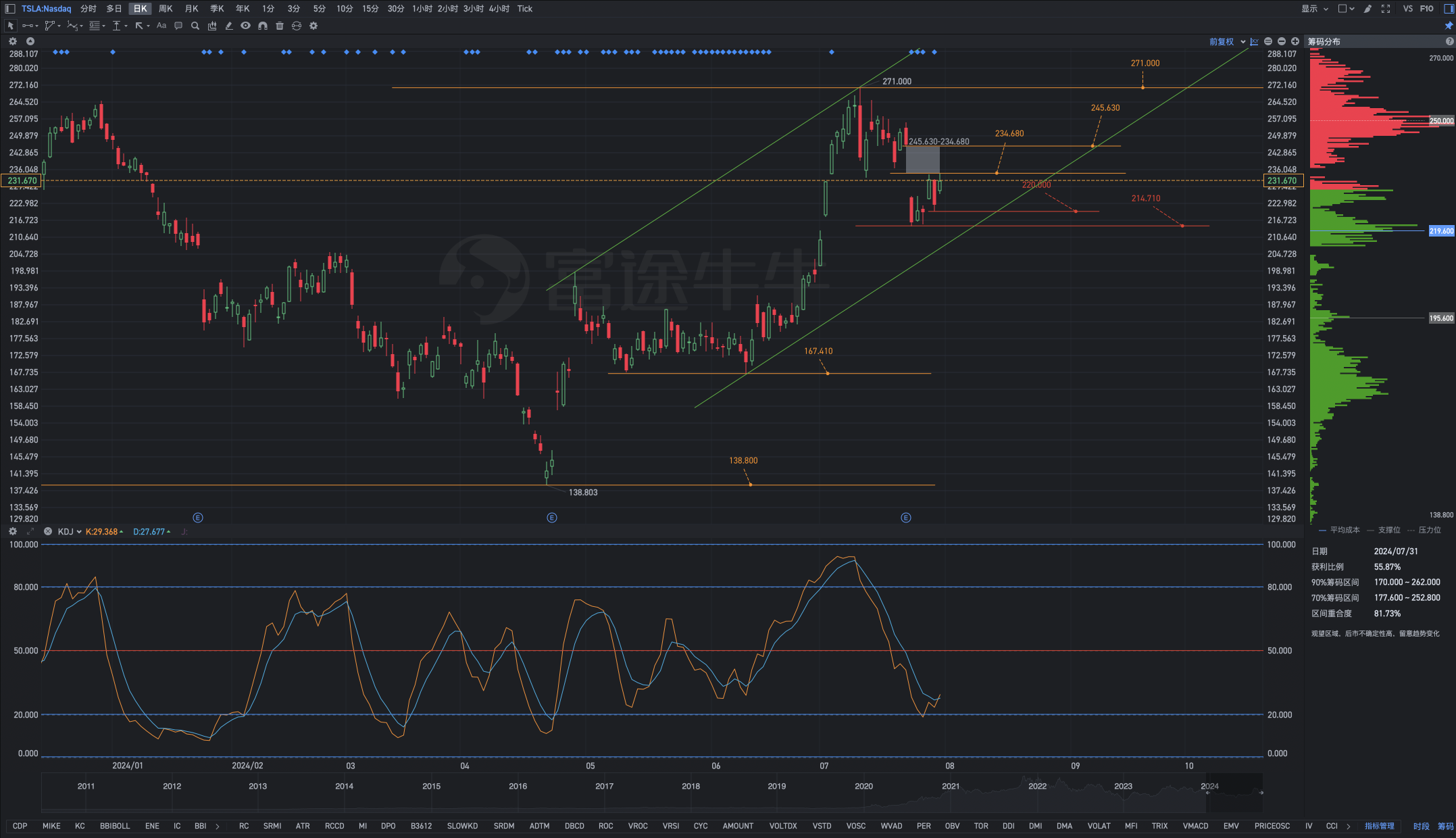Switch to 15分 timeframe
This screenshot has height=838, width=1456.
370,9
